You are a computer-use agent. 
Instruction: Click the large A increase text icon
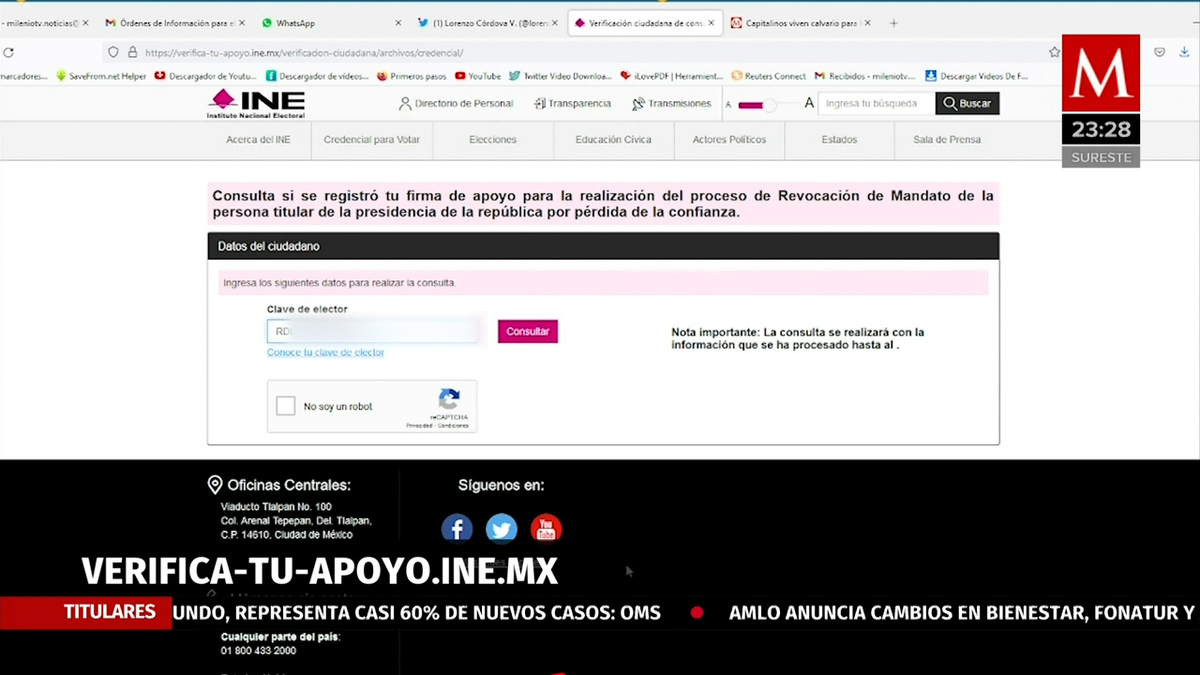click(809, 103)
